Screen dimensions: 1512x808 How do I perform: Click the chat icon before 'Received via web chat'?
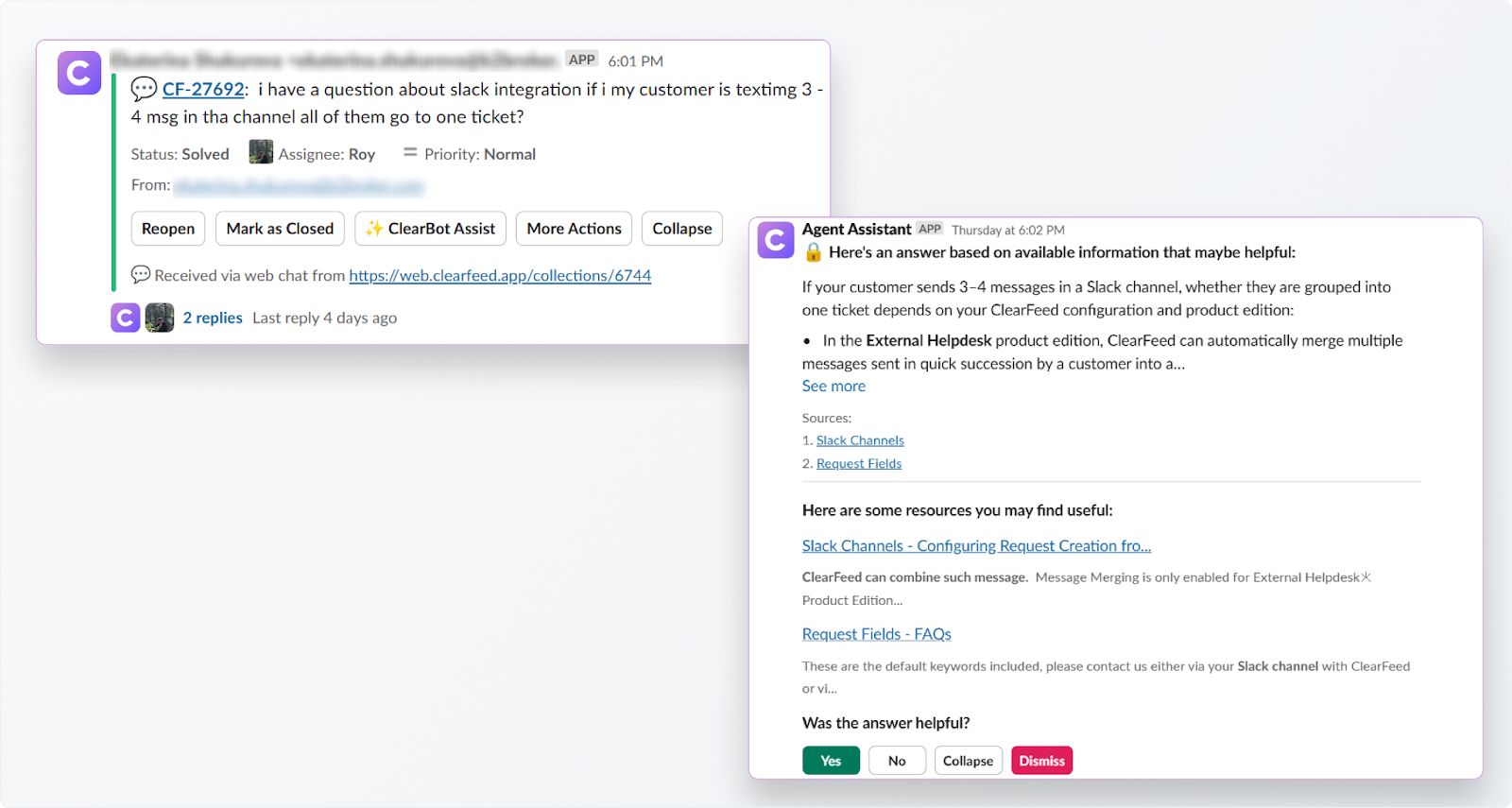pyautogui.click(x=141, y=275)
